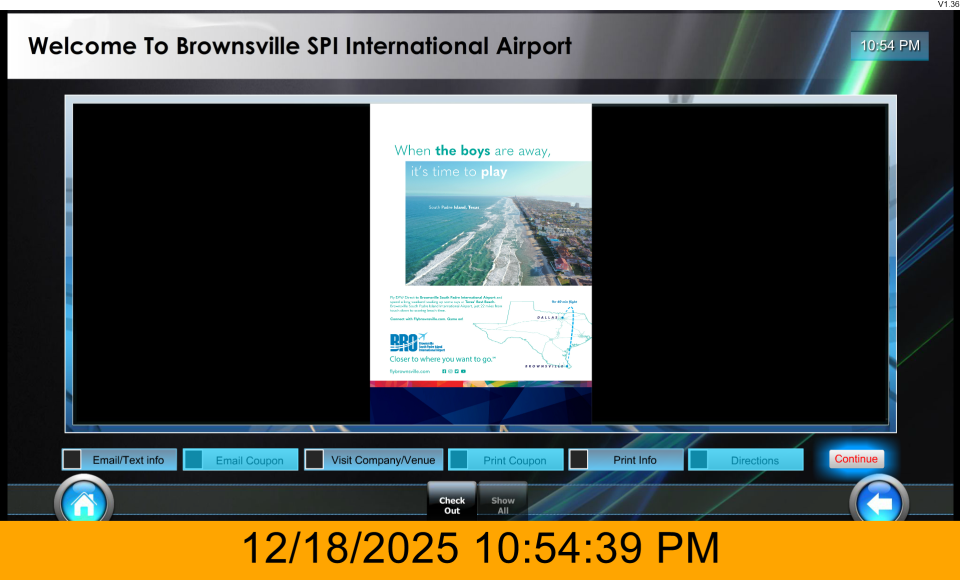This screenshot has height=580, width=960.
Task: Click the flybrownsville.com link in the ad
Action: pyautogui.click(x=409, y=371)
